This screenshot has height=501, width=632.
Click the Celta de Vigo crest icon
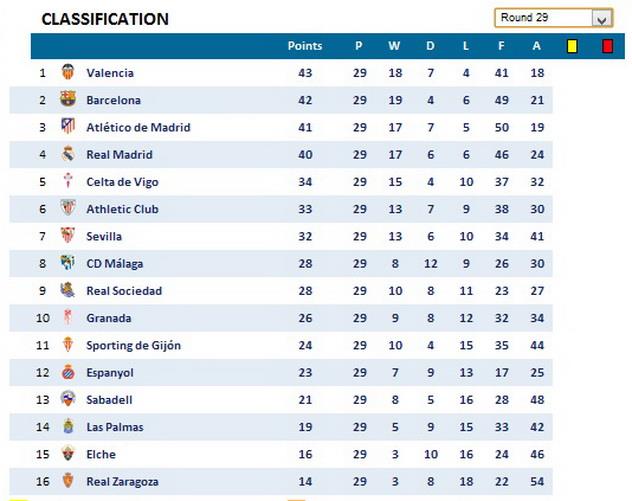click(68, 181)
